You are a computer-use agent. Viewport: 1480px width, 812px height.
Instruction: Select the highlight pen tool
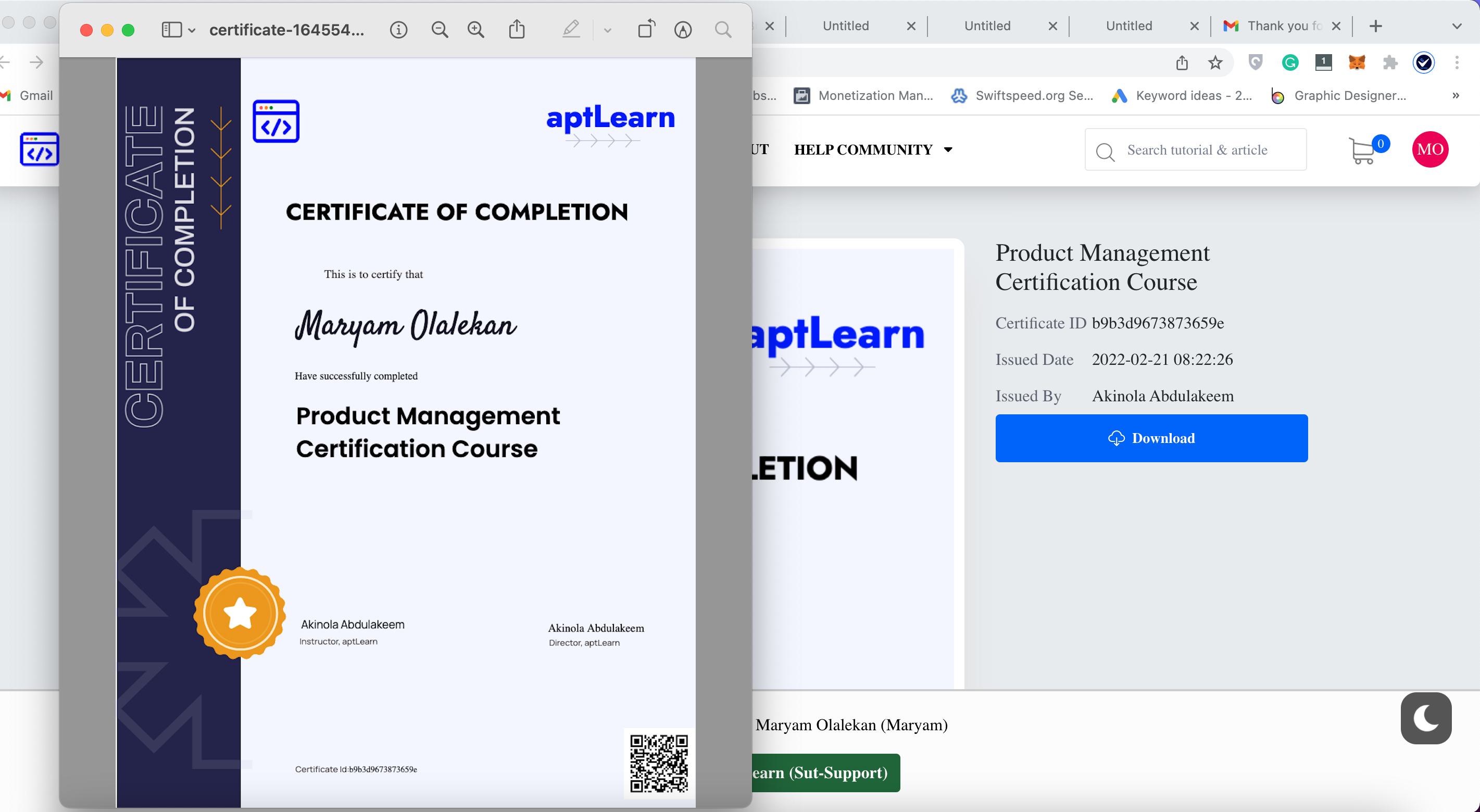tap(571, 30)
